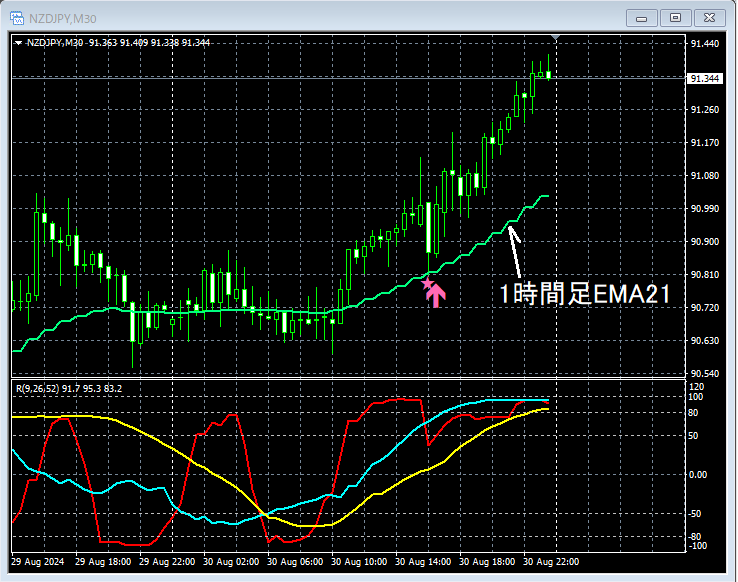
Task: Close the NZDJPY,M30 chart window
Action: pos(709,18)
